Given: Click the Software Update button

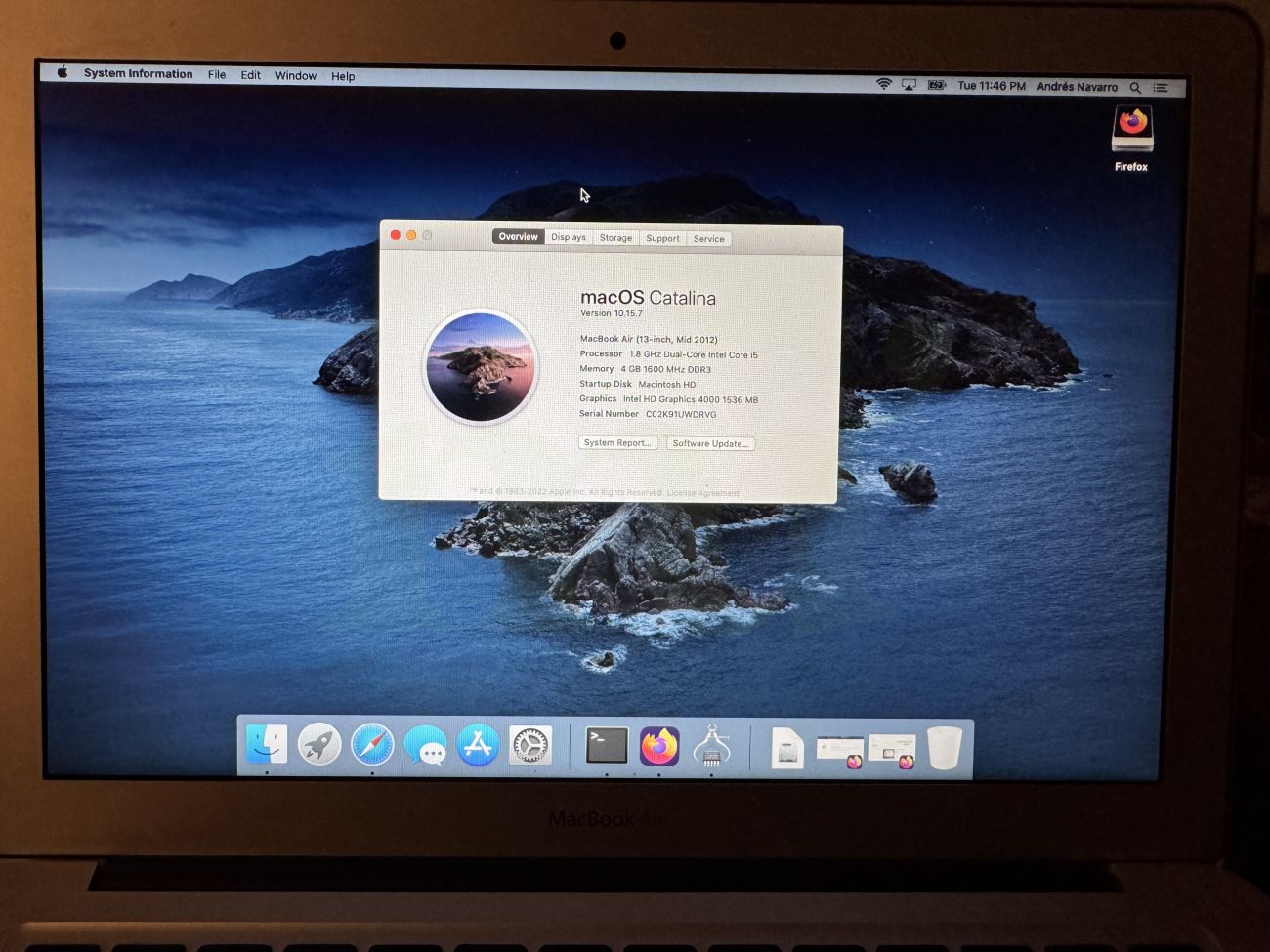Looking at the screenshot, I should pyautogui.click(x=710, y=443).
